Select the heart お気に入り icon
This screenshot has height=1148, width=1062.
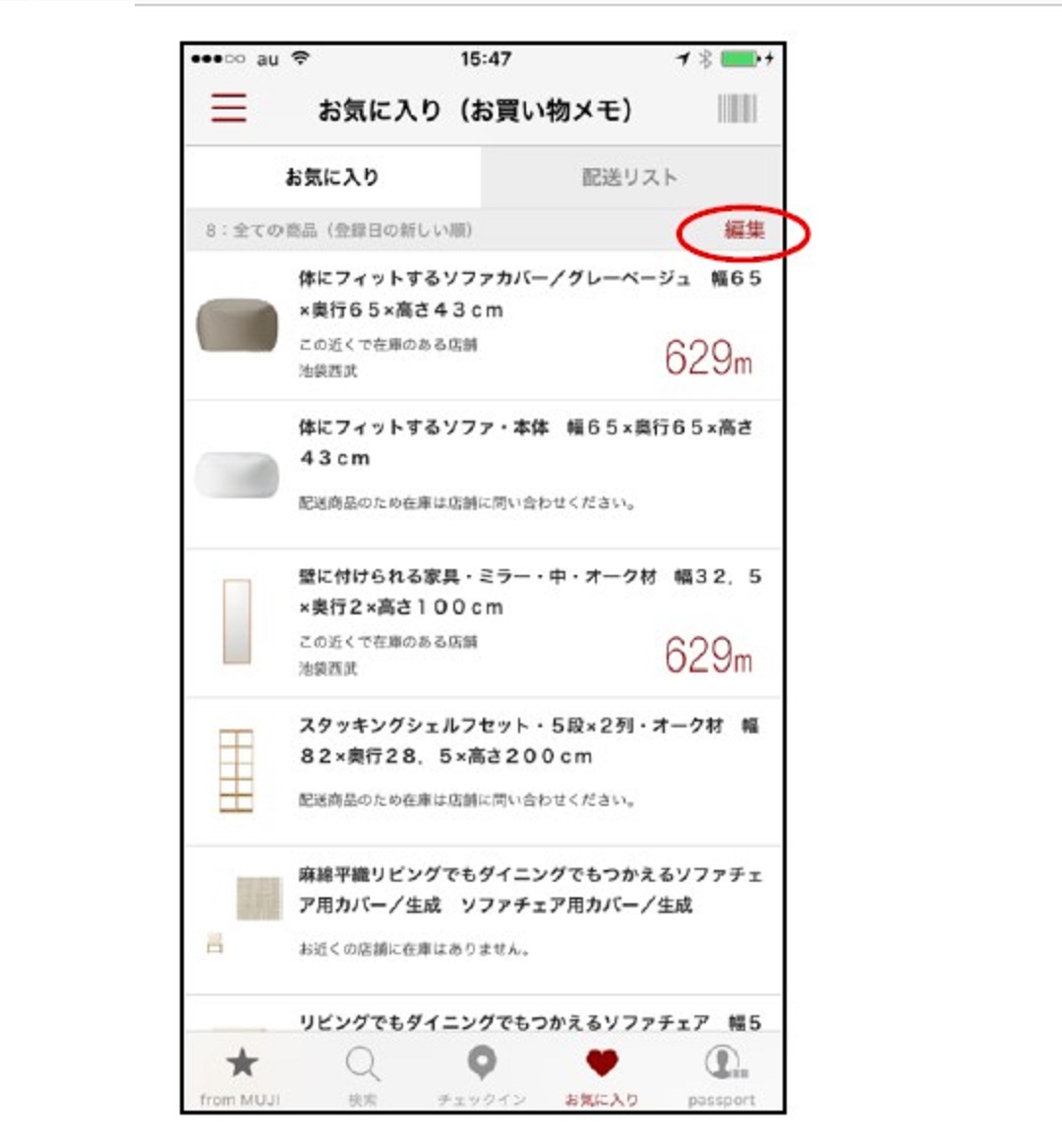pyautogui.click(x=602, y=1062)
